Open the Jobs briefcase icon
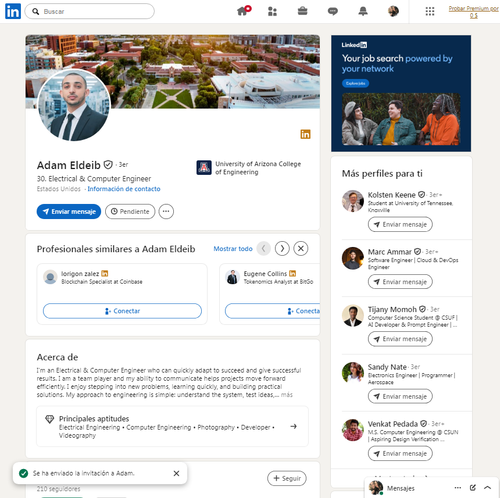The height and width of the screenshot is (498, 500). pyautogui.click(x=302, y=11)
